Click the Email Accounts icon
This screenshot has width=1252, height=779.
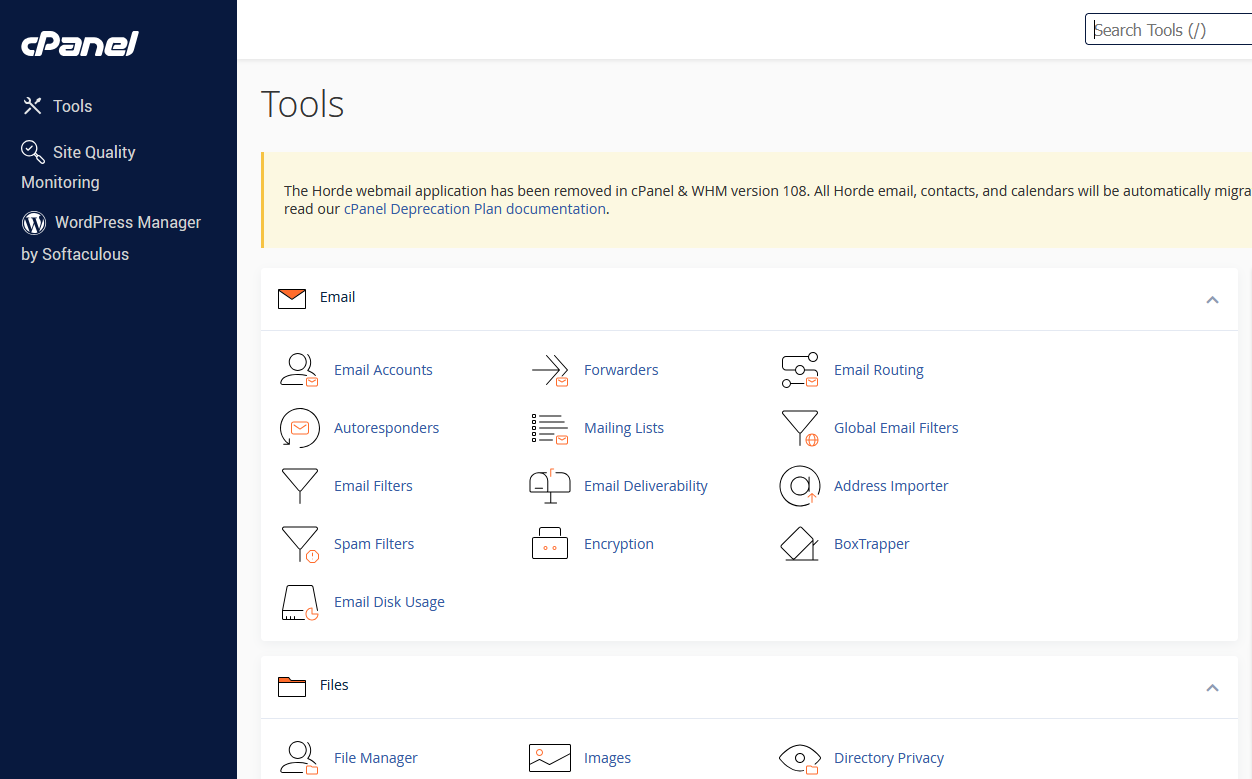299,370
